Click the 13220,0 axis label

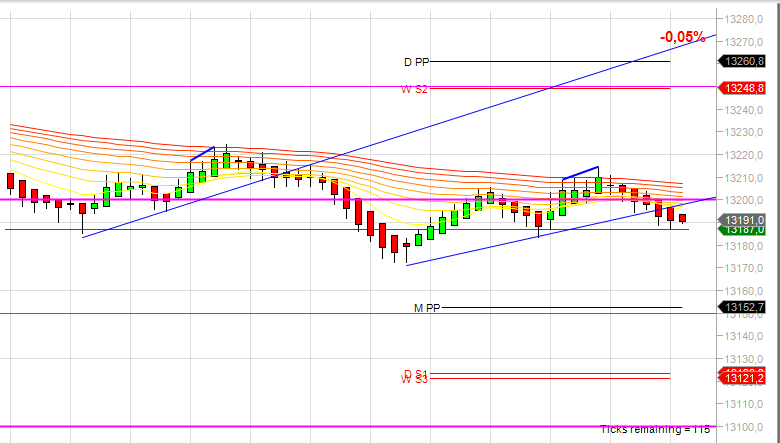744,155
